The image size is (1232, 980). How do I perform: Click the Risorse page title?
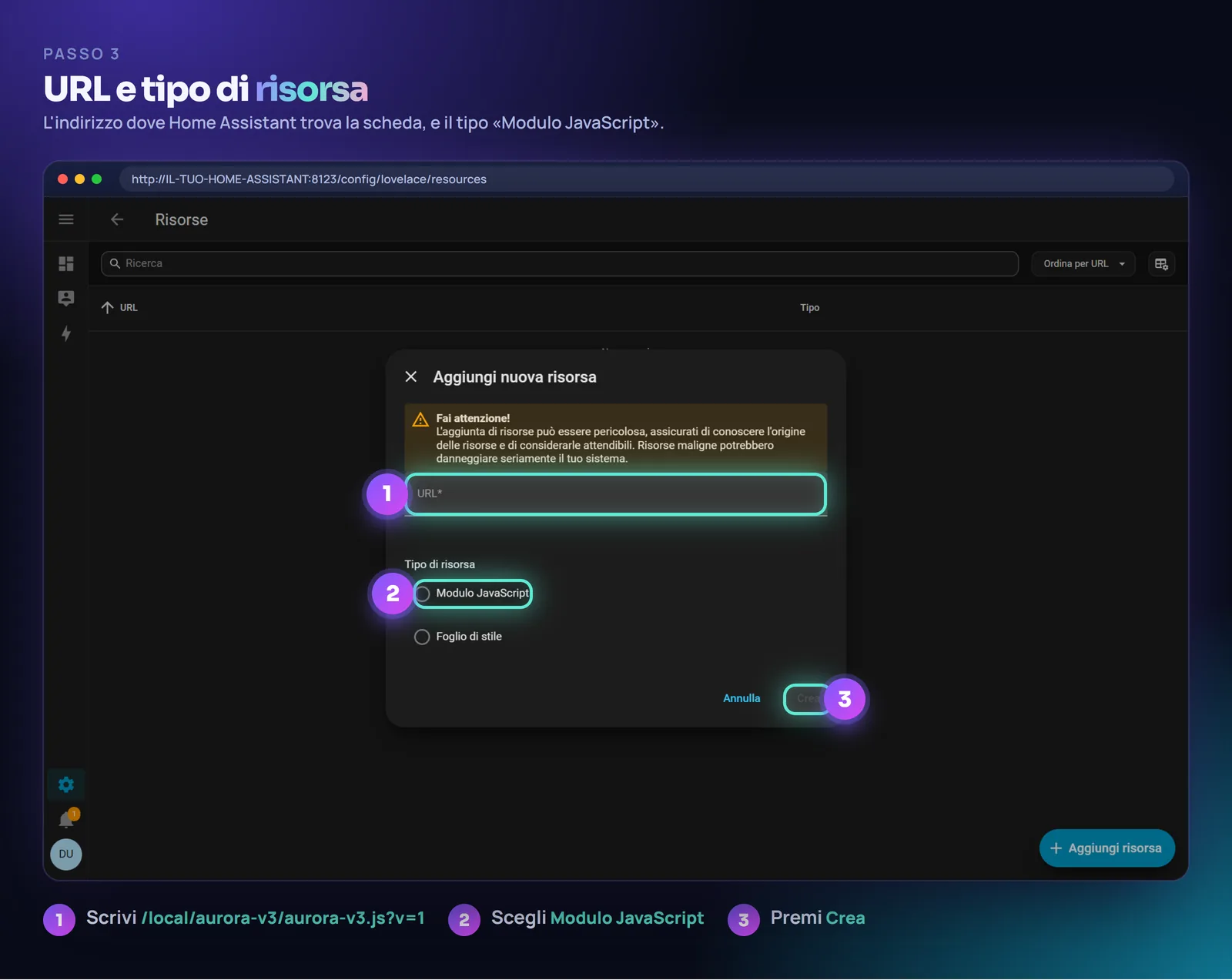pyautogui.click(x=182, y=219)
